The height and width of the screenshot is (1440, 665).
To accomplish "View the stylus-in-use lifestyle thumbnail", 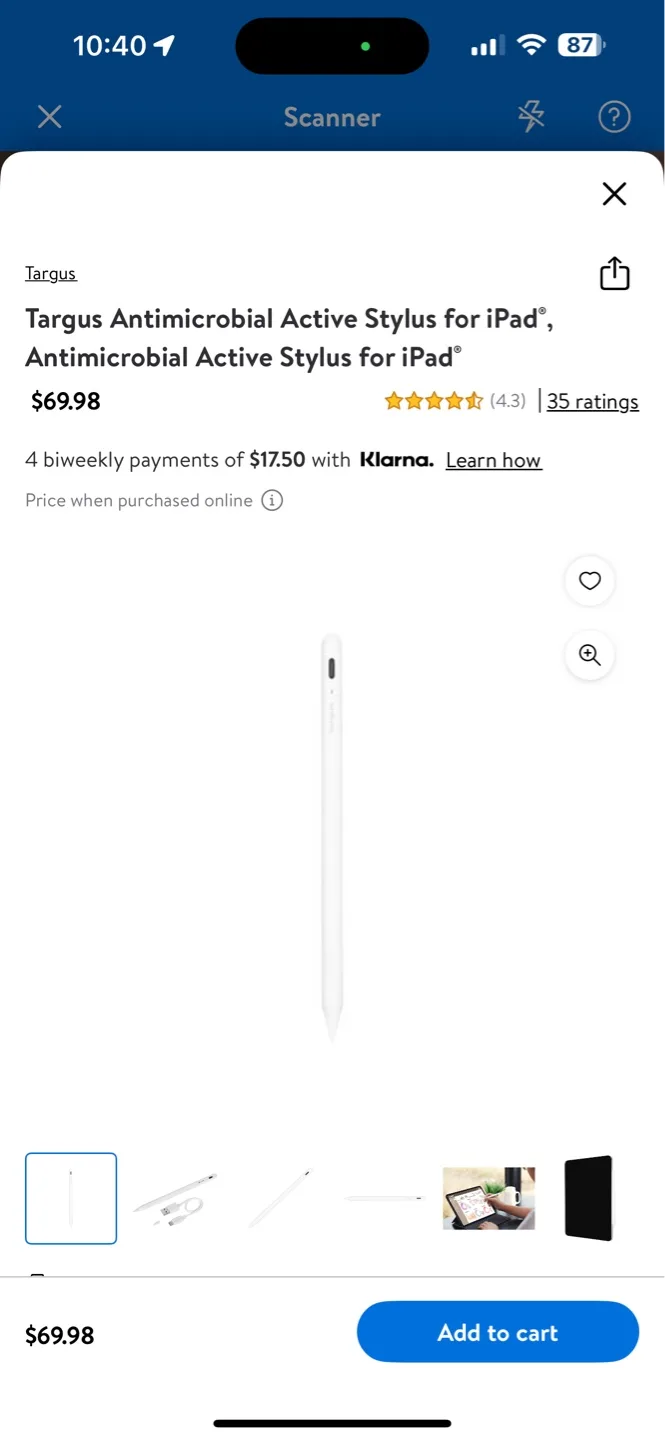I will 488,1198.
